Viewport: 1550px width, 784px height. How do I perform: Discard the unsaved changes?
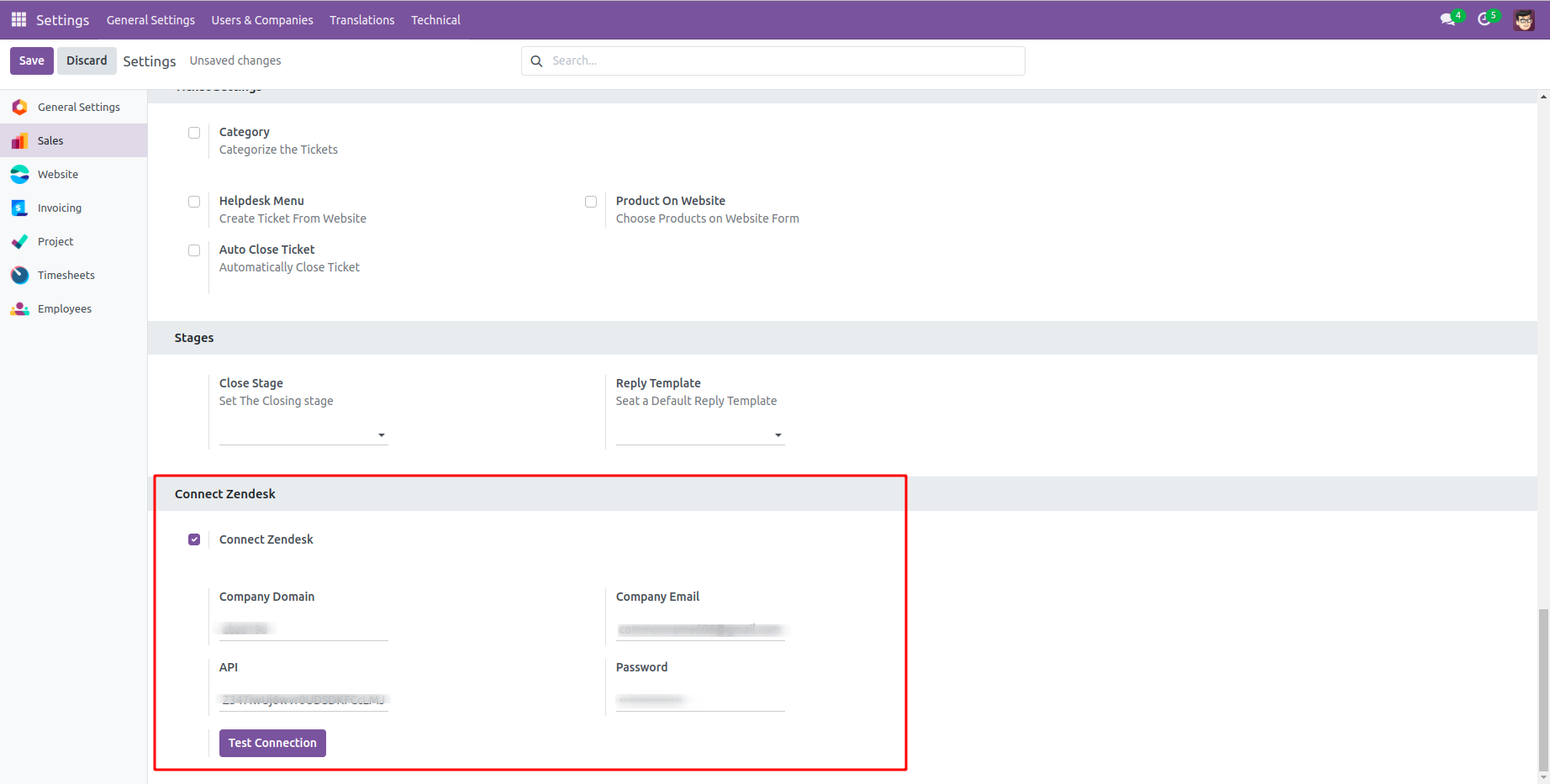[x=87, y=61]
